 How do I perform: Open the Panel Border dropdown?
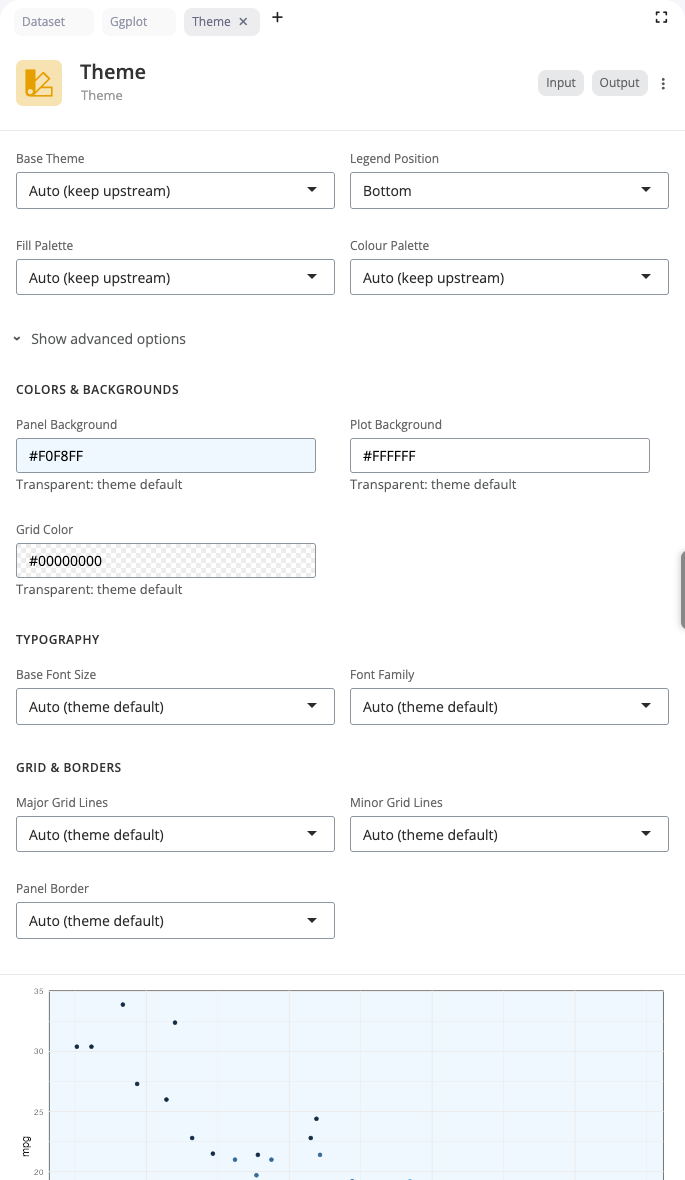click(x=175, y=921)
